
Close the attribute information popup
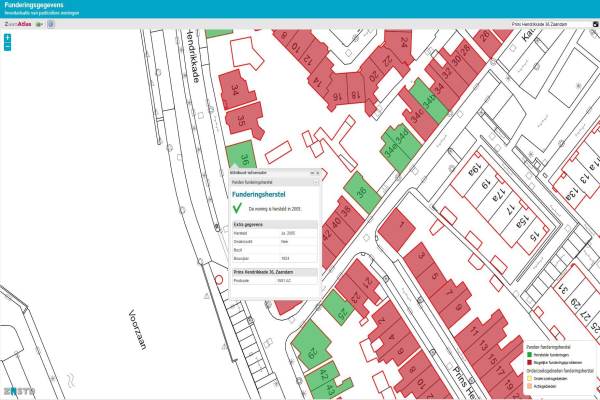click(x=316, y=173)
